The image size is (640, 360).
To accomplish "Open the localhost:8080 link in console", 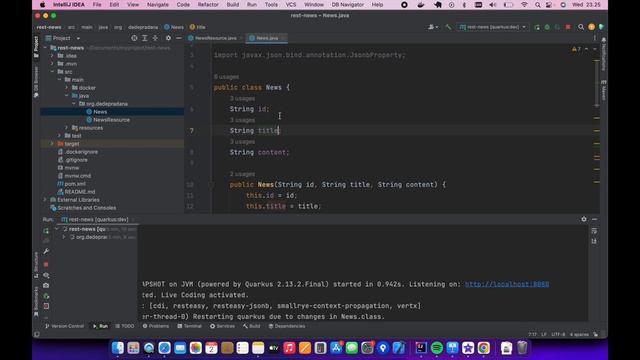I will (507, 284).
